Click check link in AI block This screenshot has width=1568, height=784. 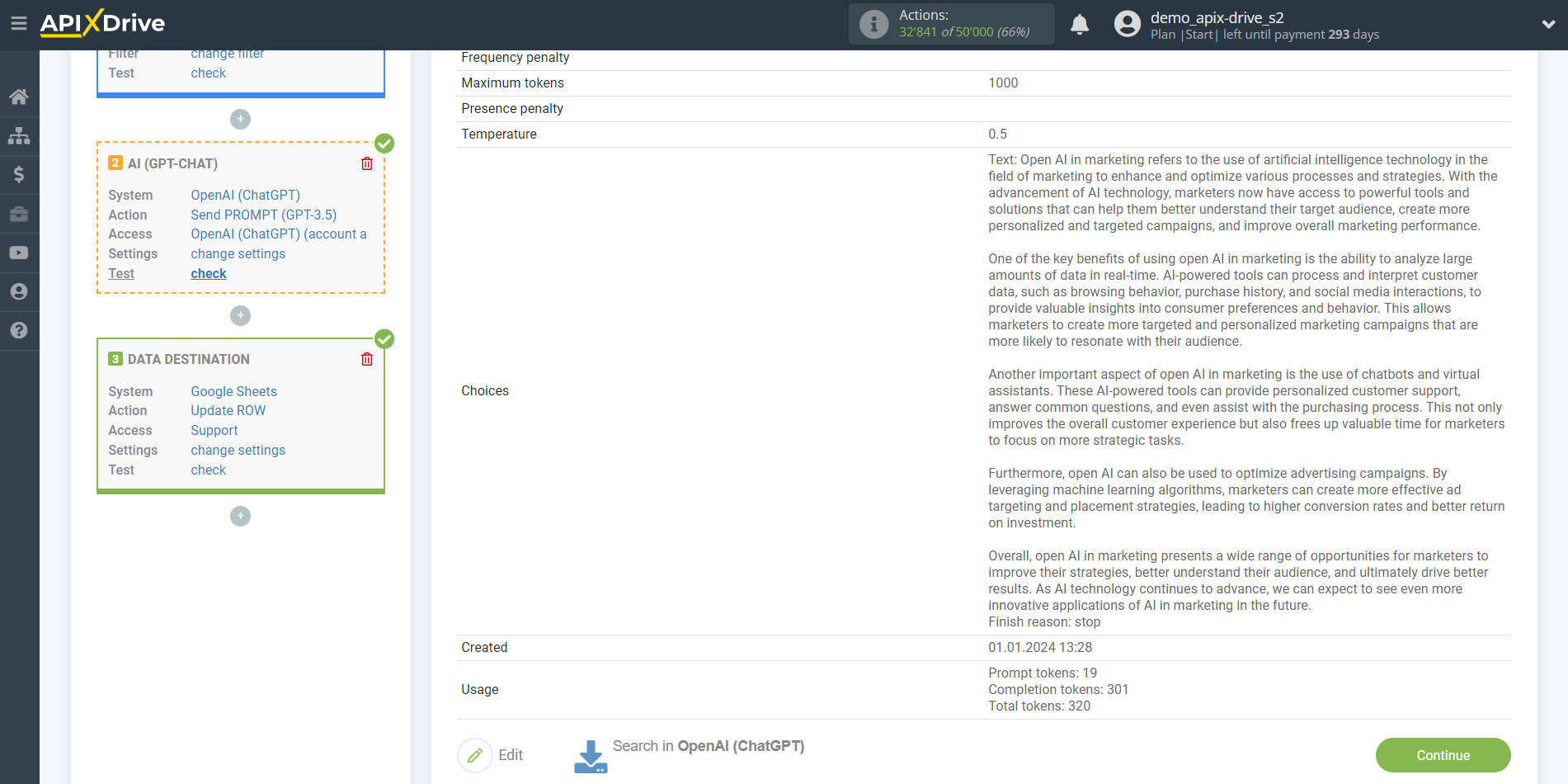[x=208, y=273]
